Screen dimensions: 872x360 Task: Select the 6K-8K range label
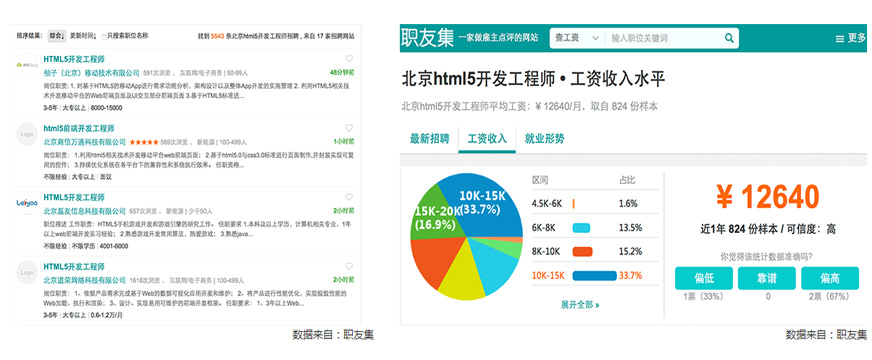(544, 228)
